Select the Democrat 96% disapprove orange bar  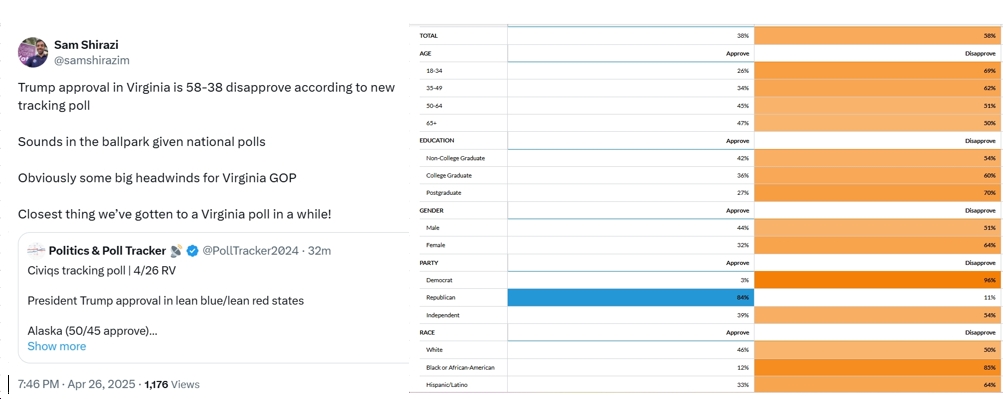coord(878,280)
